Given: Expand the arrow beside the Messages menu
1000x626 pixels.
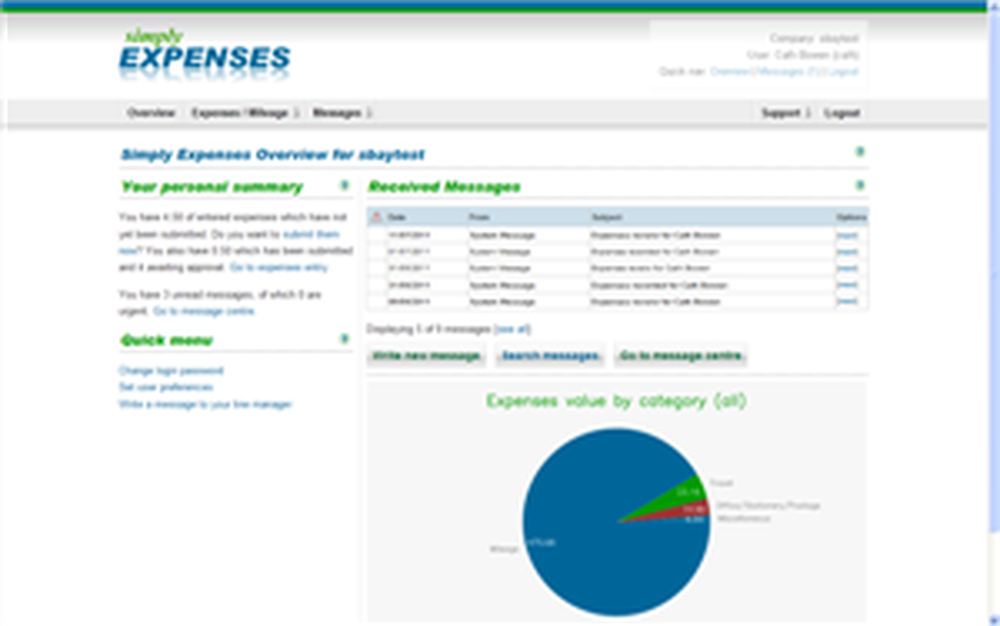Looking at the screenshot, I should coord(369,113).
